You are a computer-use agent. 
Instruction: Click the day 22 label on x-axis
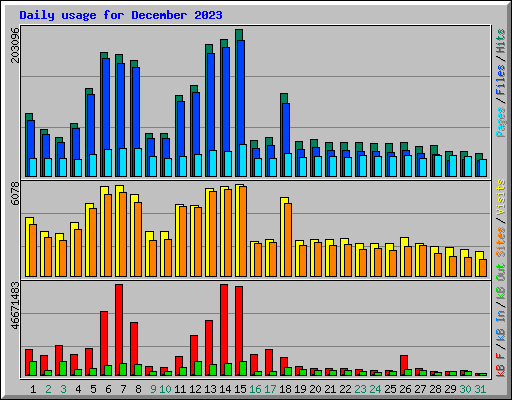click(345, 389)
